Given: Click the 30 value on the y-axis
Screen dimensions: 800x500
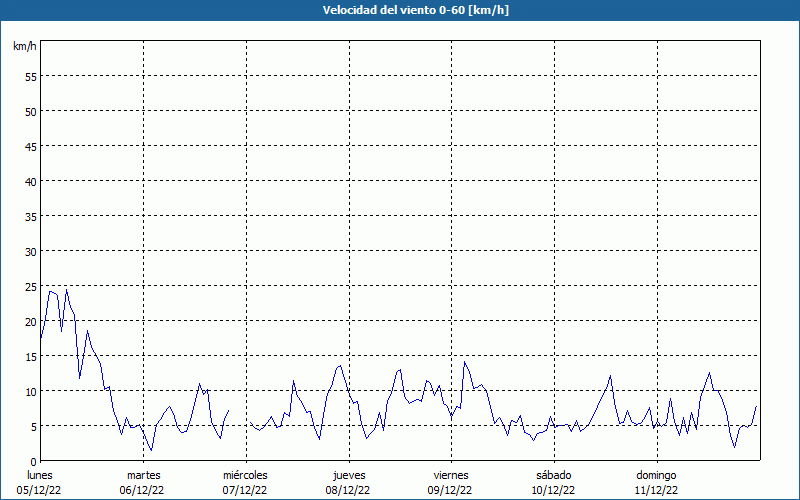Looking at the screenshot, I should tap(31, 252).
